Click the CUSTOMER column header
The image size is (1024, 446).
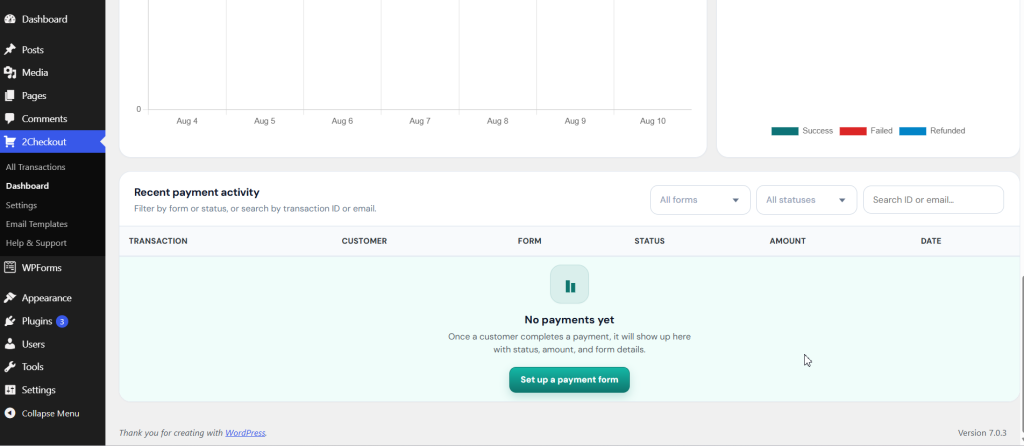(x=364, y=241)
